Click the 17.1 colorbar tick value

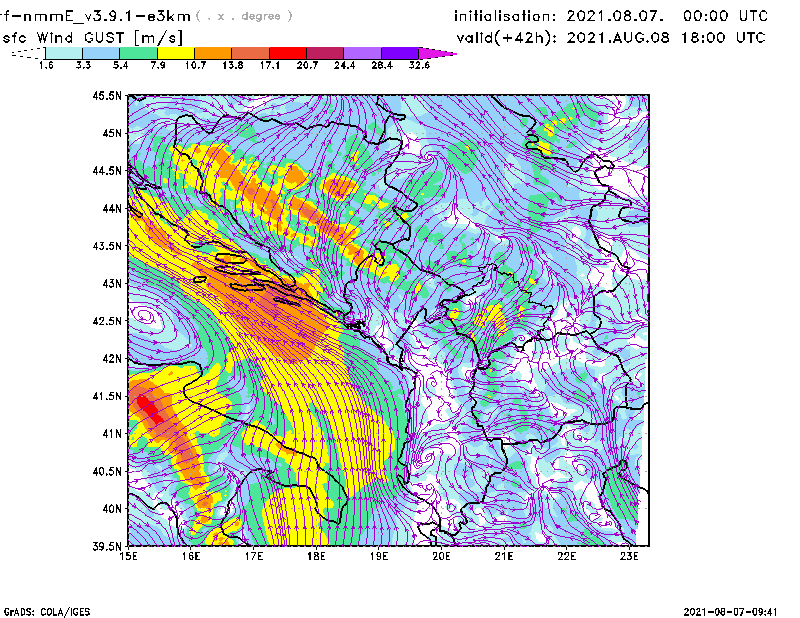pyautogui.click(x=269, y=65)
